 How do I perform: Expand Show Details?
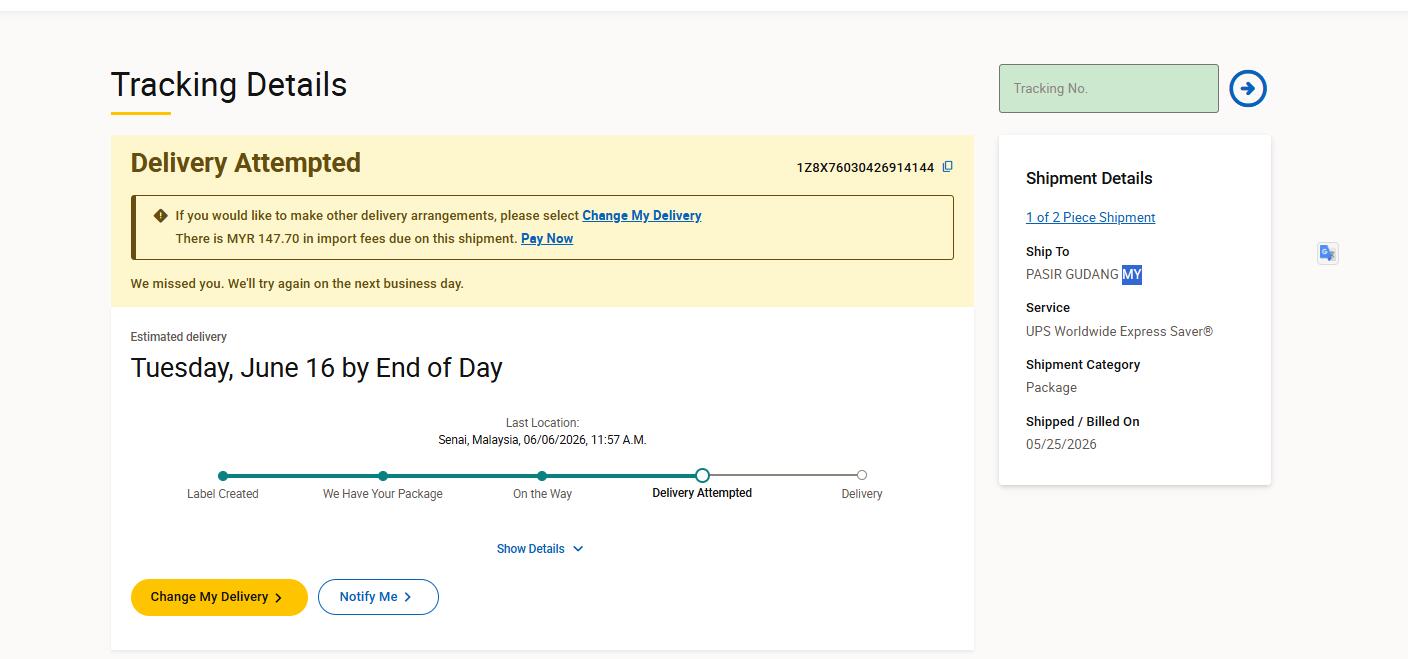[540, 549]
